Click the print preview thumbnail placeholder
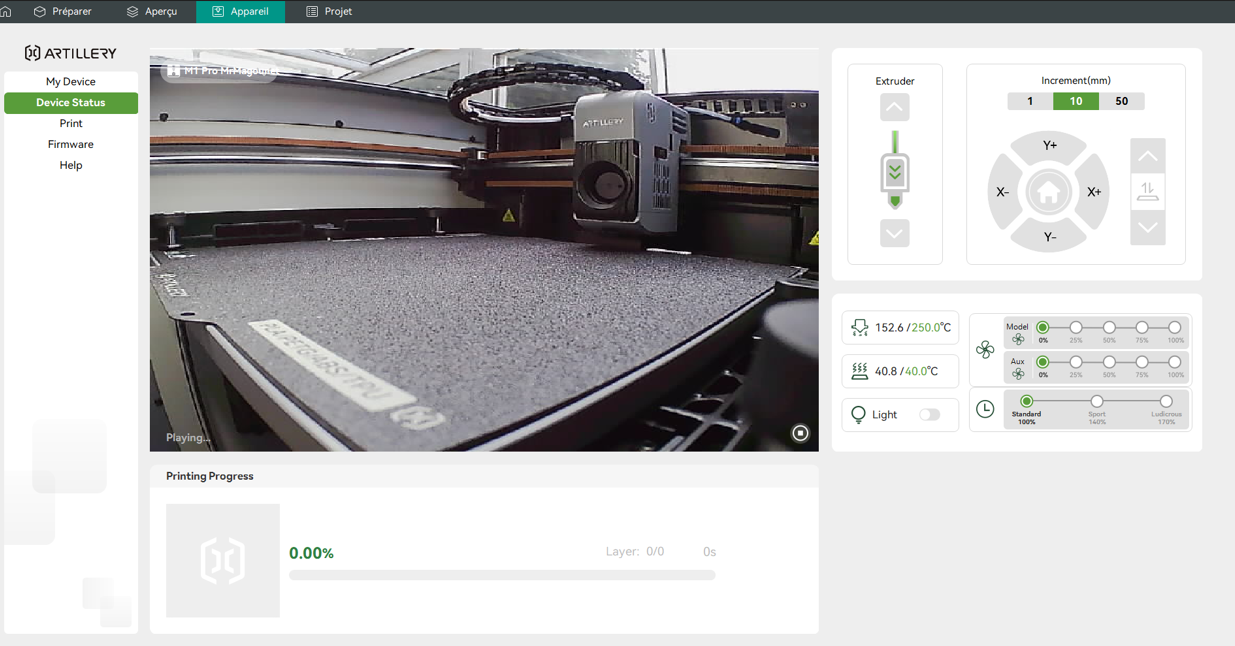The width and height of the screenshot is (1235, 646). 223,560
